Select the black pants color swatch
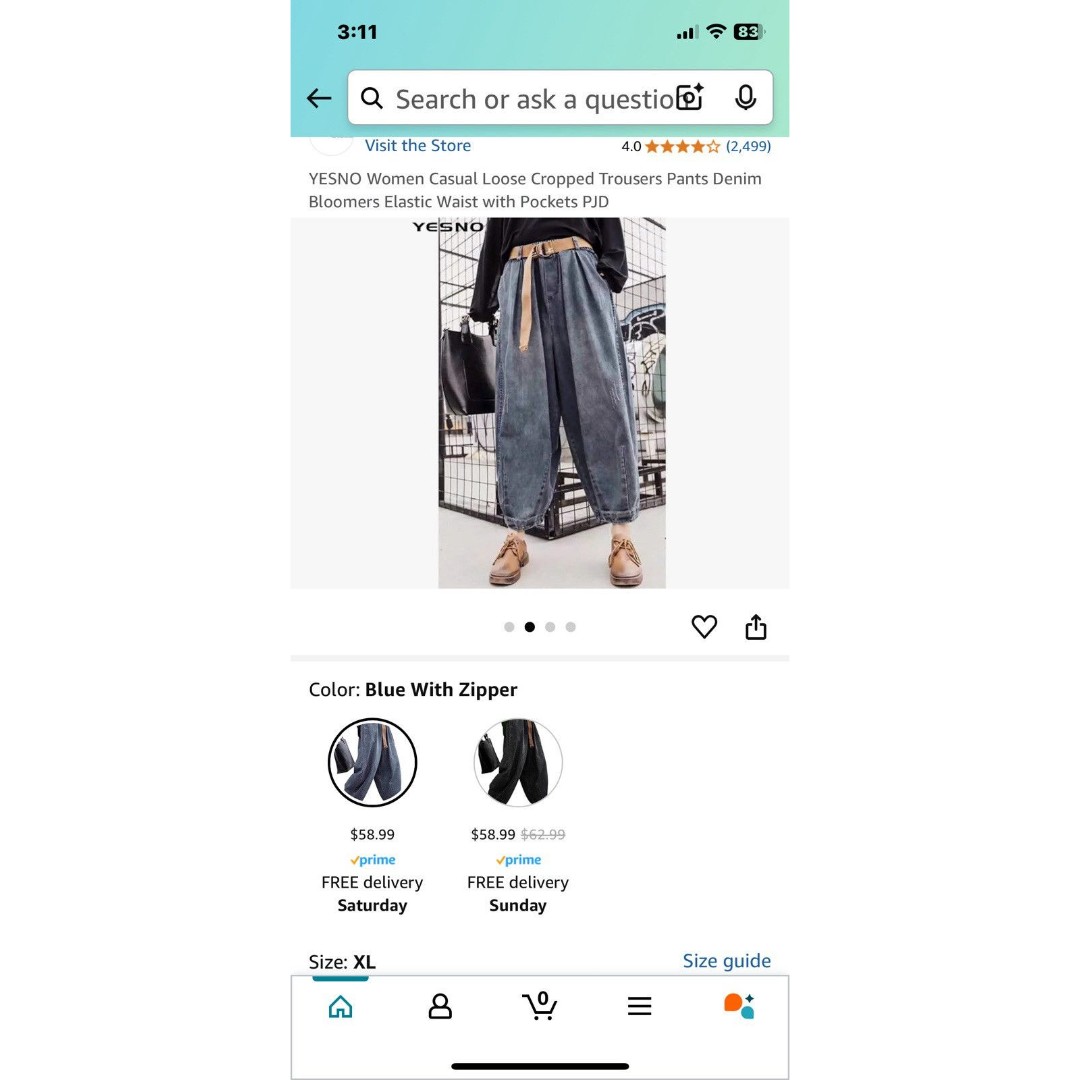1080x1080 pixels. pyautogui.click(x=518, y=762)
